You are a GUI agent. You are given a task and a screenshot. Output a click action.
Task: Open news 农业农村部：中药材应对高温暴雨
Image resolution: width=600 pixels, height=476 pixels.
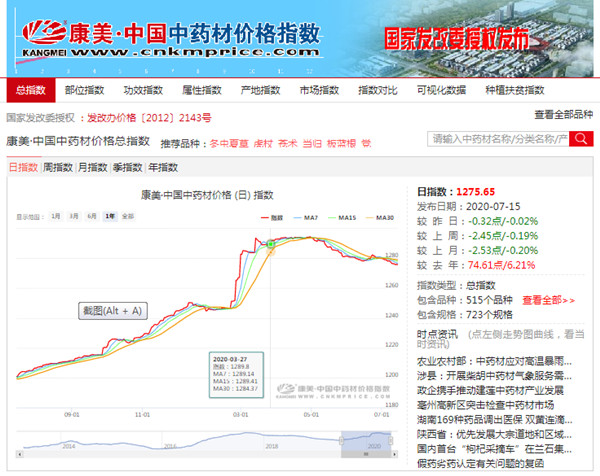pos(494,361)
